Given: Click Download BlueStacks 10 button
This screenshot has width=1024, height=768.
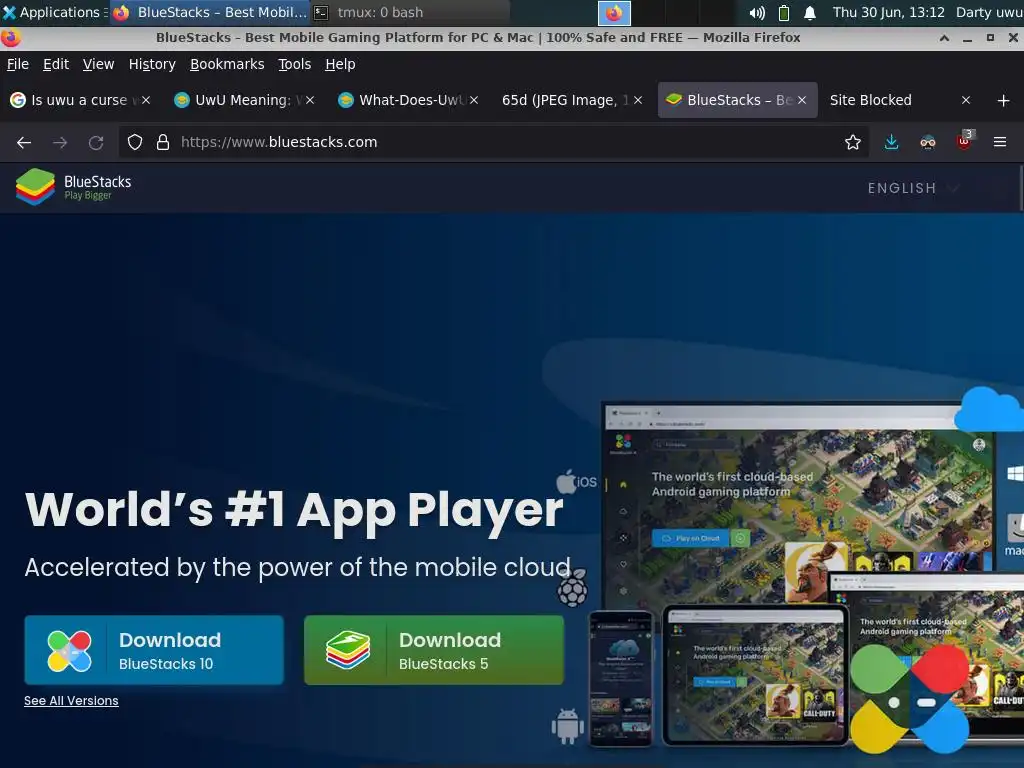Looking at the screenshot, I should click(154, 650).
